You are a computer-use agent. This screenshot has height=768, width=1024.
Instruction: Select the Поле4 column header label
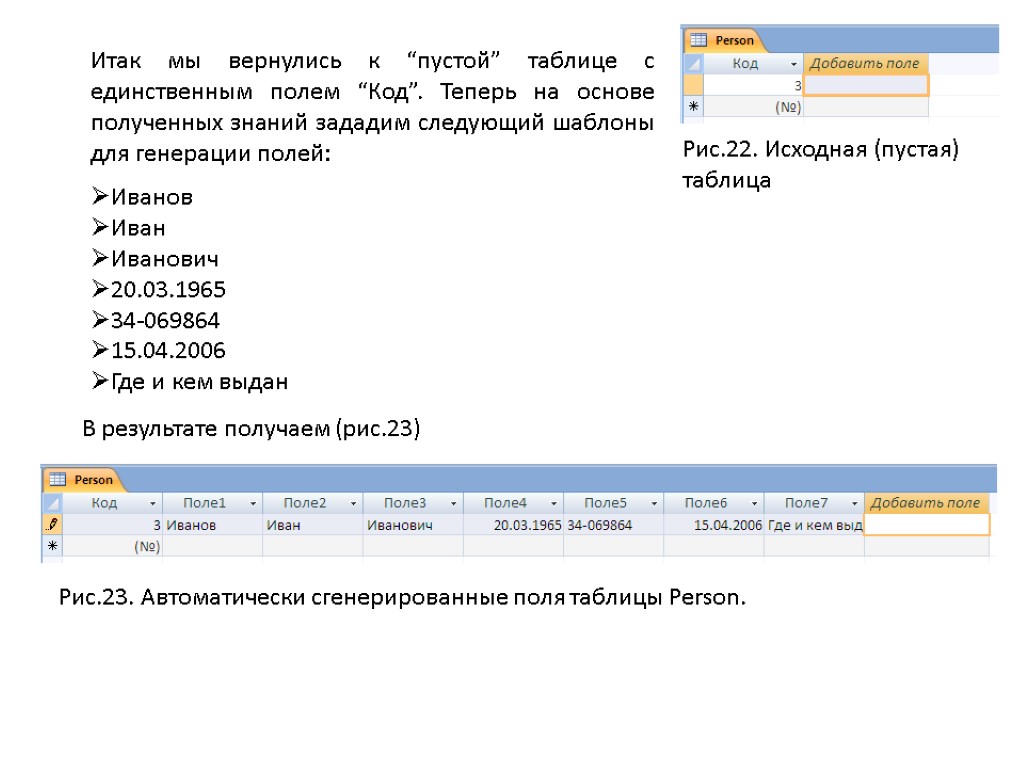505,503
